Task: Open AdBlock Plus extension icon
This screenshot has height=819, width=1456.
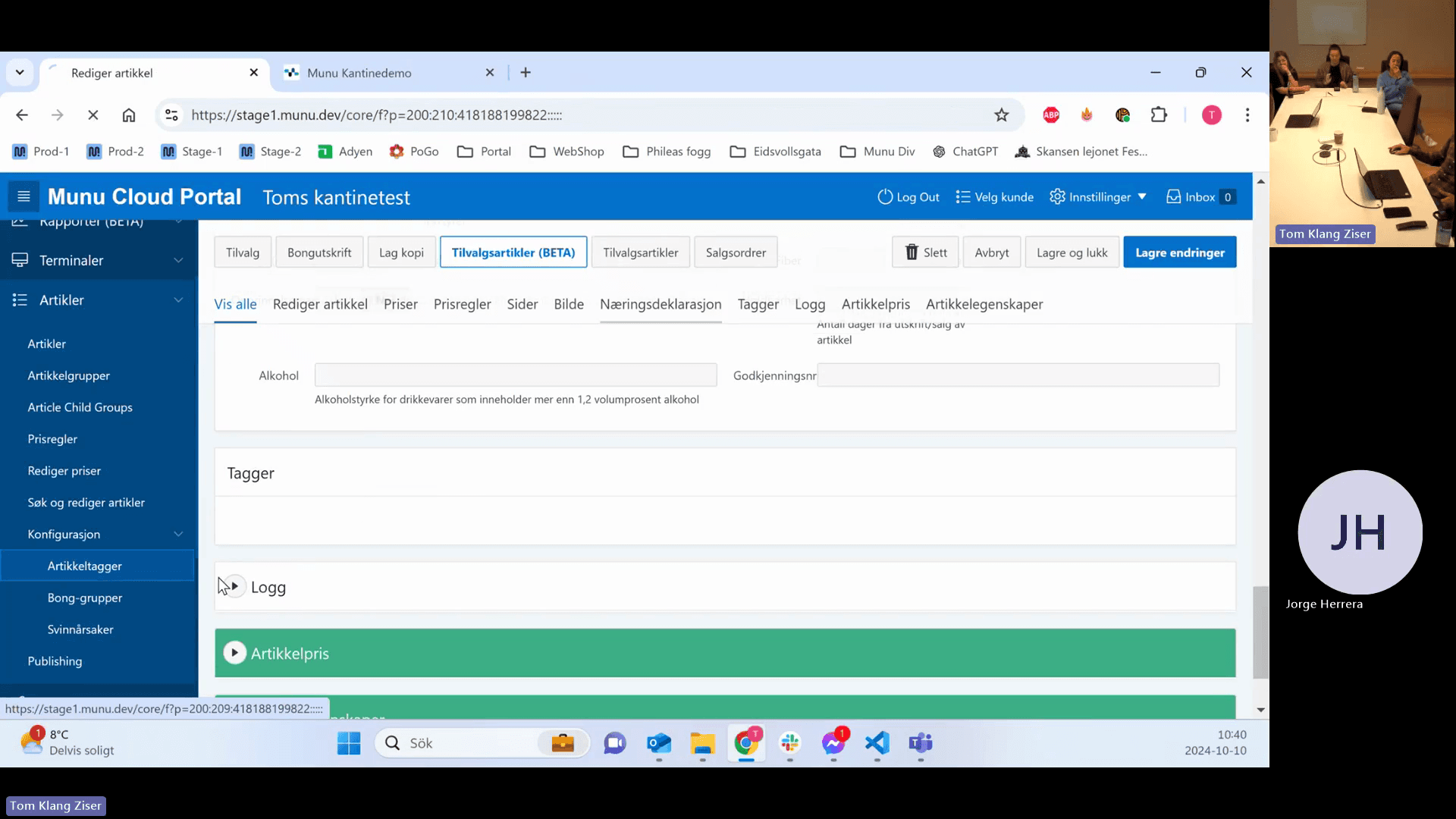Action: (1051, 115)
